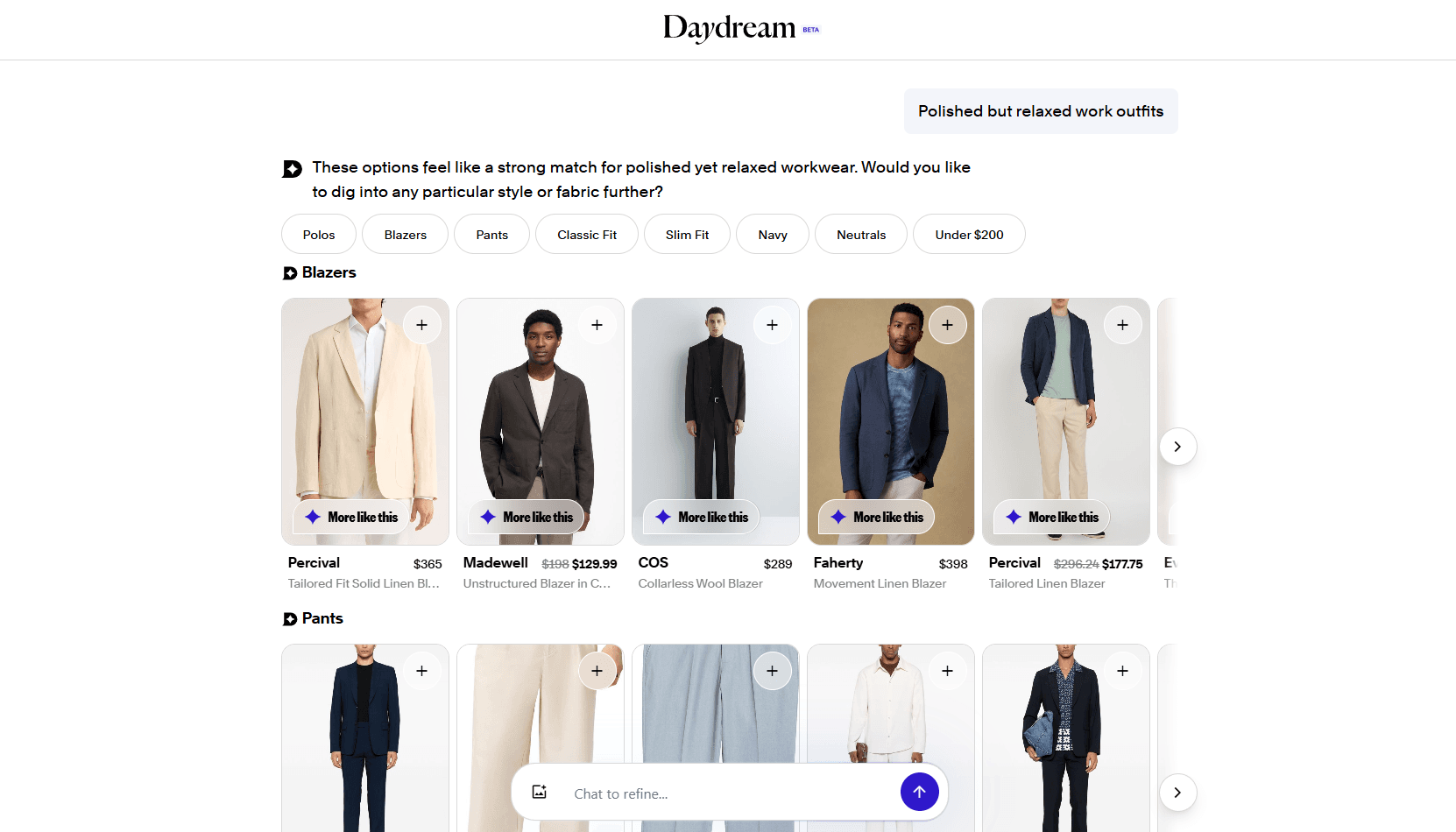Click the Polished but relaxed work outfits message
This screenshot has height=832, width=1456.
point(1041,111)
